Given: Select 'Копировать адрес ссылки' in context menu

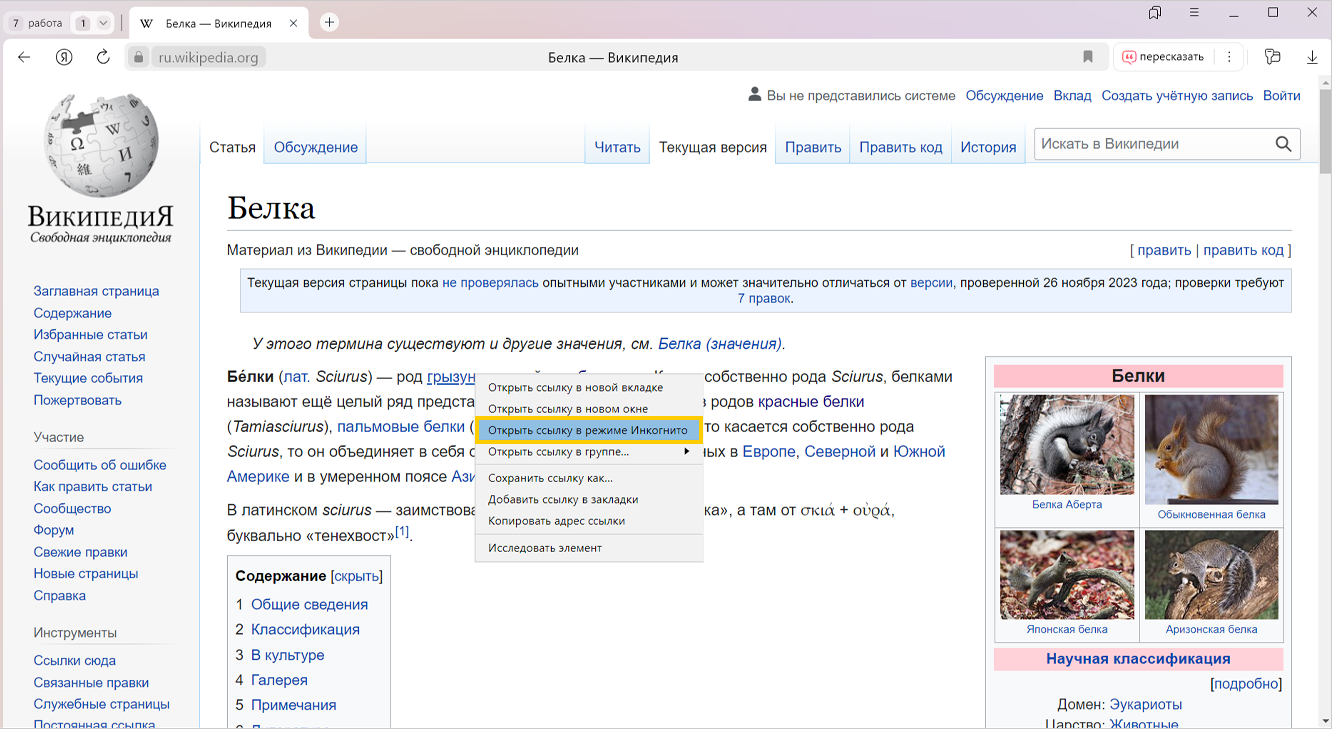Looking at the screenshot, I should click(x=556, y=521).
